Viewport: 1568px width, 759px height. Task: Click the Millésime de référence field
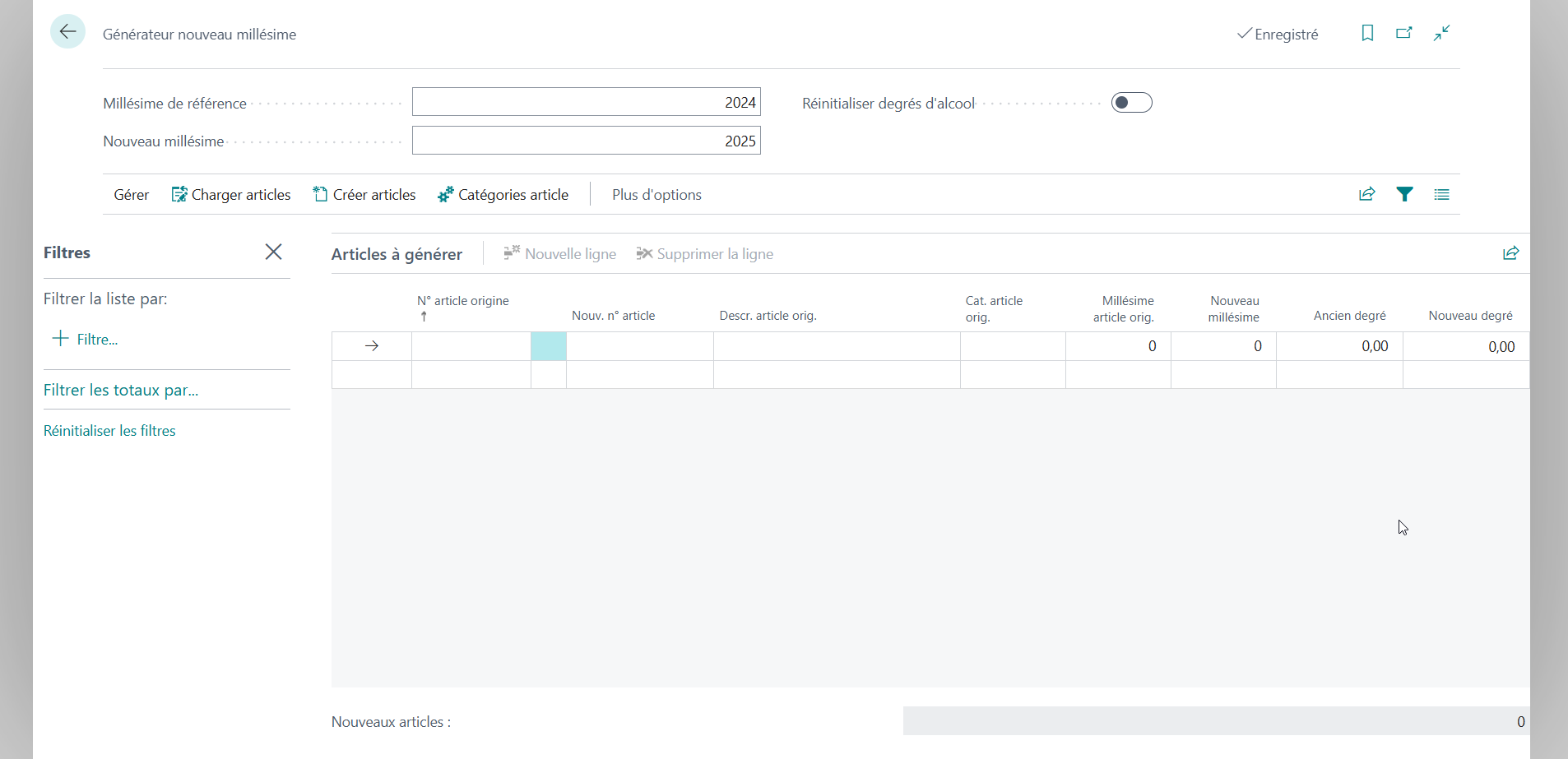pos(586,102)
